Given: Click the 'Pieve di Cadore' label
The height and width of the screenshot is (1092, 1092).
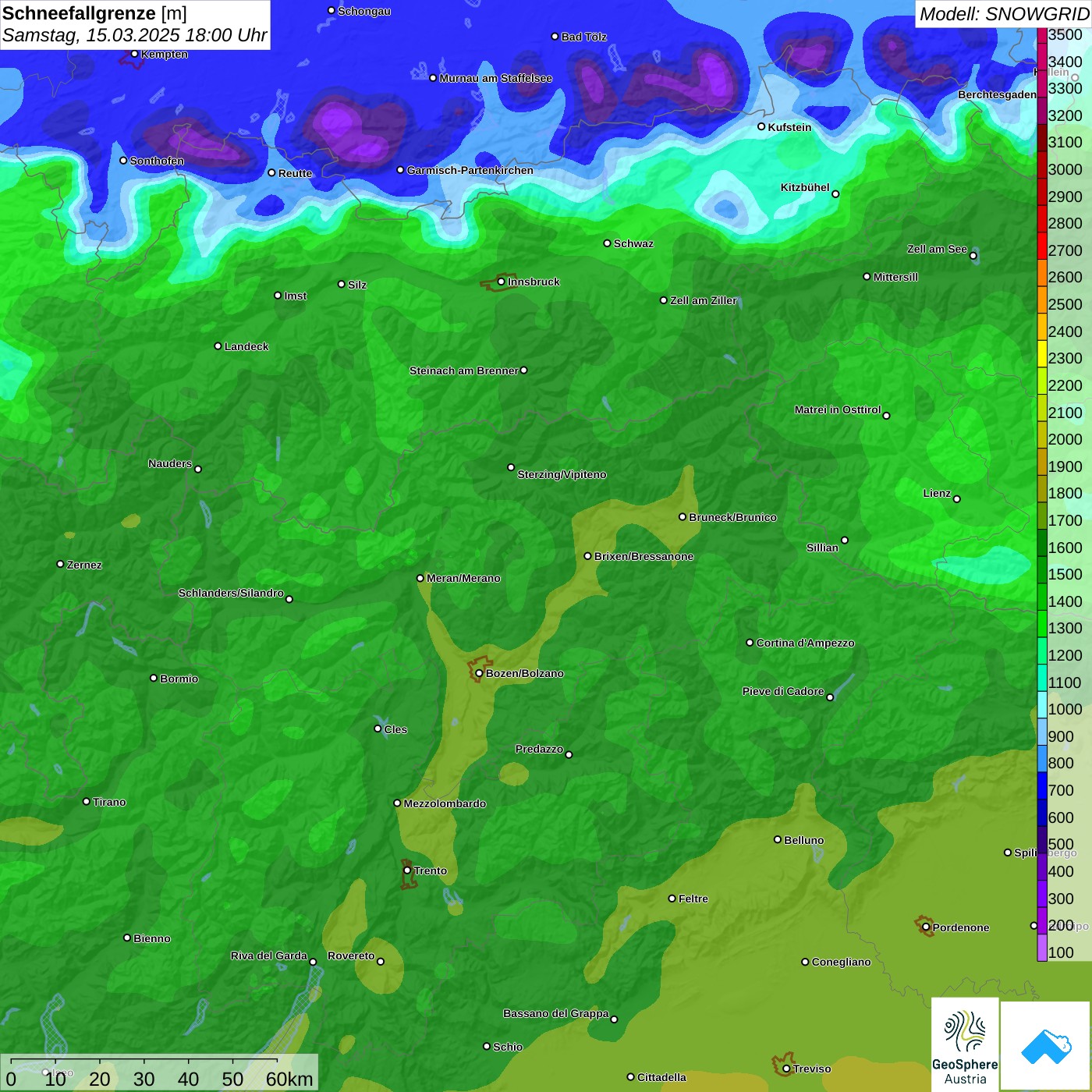Looking at the screenshot, I should tap(783, 691).
